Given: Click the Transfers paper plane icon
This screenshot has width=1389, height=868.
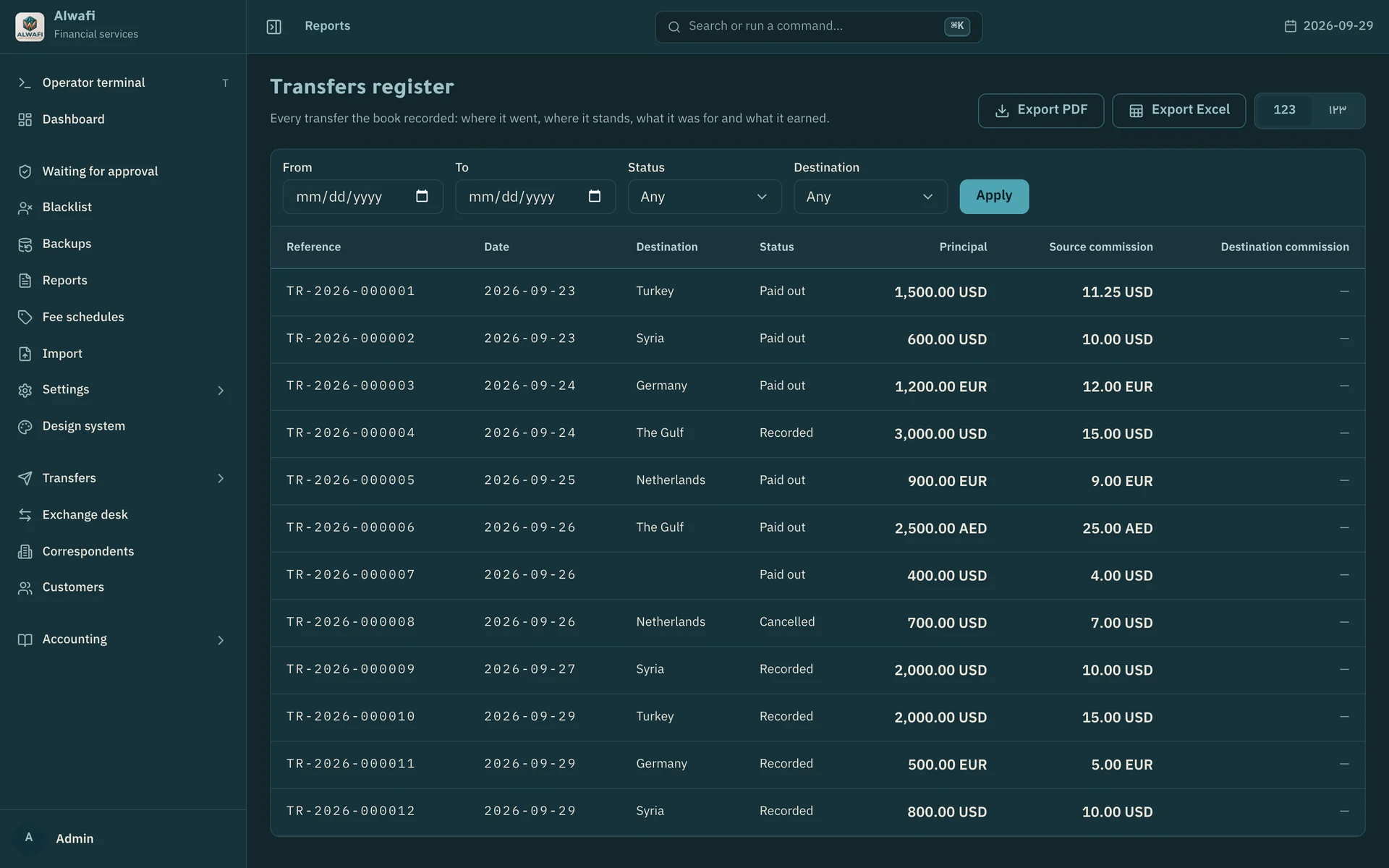Looking at the screenshot, I should coord(25,478).
